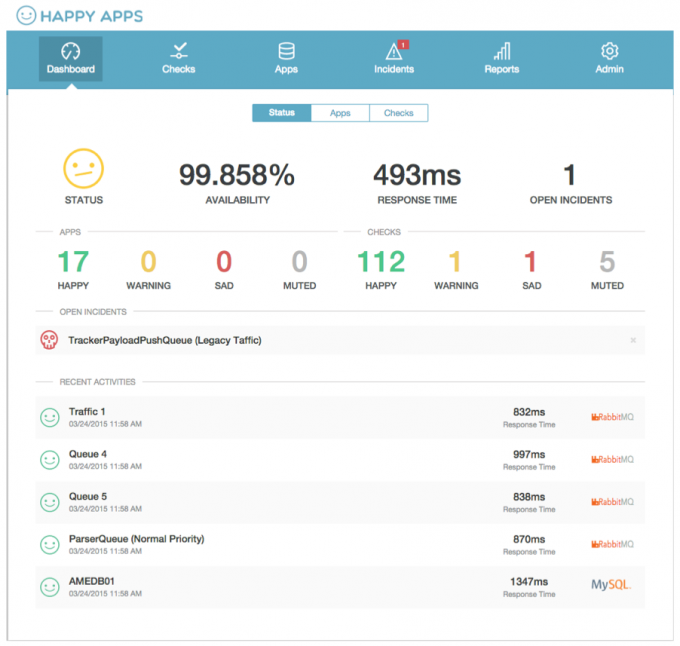The height and width of the screenshot is (646, 680).
Task: Click the 17 happy apps count
Action: pos(73,262)
